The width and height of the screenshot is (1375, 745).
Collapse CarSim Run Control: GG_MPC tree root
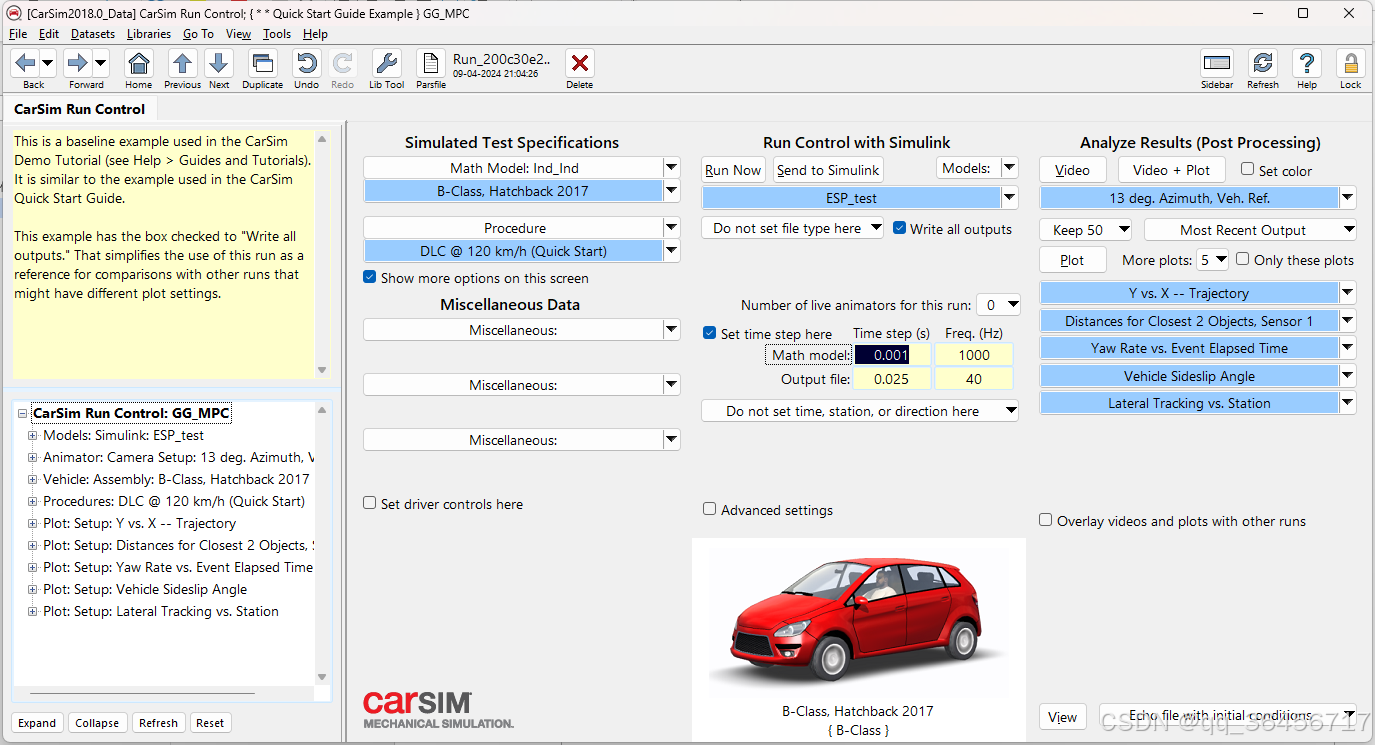(x=22, y=413)
